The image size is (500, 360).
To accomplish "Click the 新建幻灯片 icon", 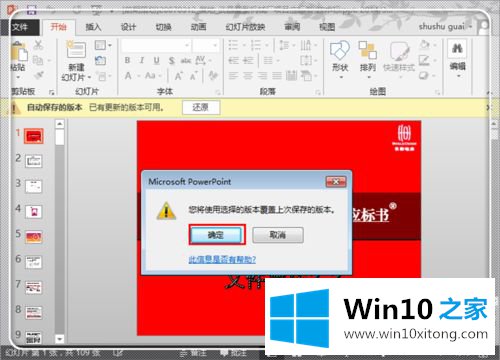I will tap(76, 50).
